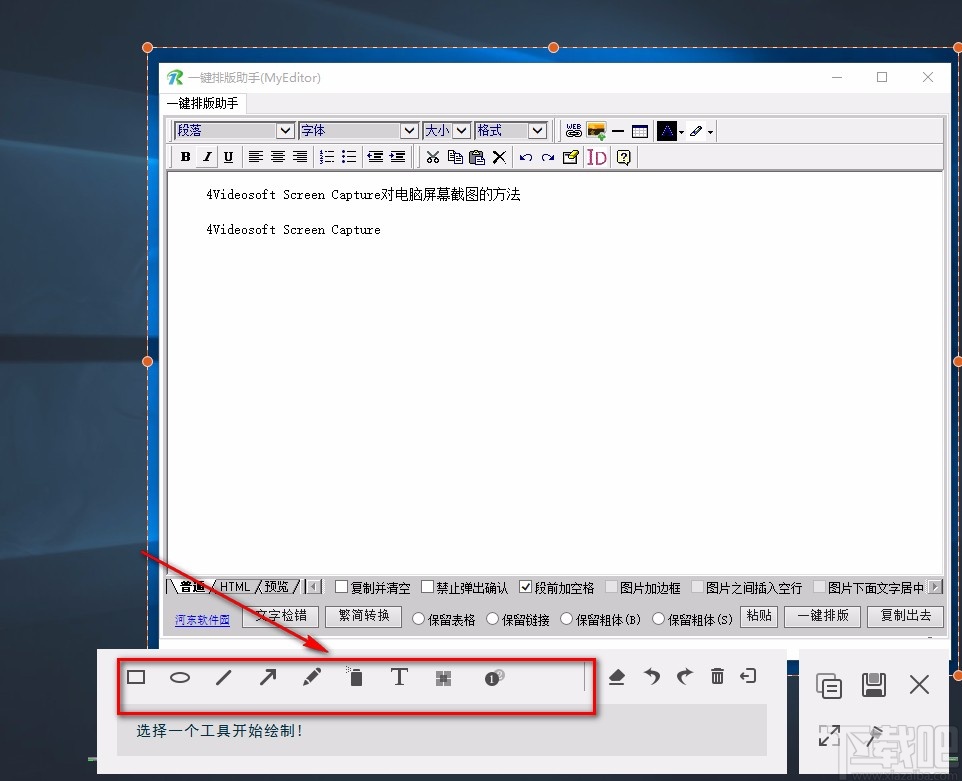This screenshot has height=781, width=962.
Task: Select the airbrush spray tool
Action: pos(355,677)
